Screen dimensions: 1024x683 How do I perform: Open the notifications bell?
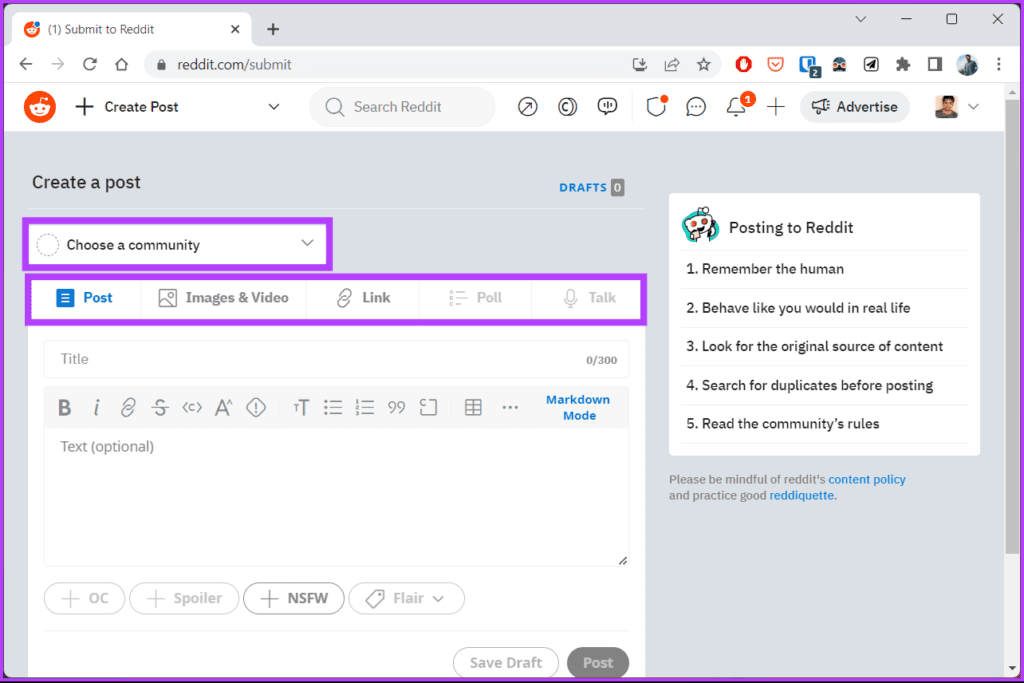point(737,106)
